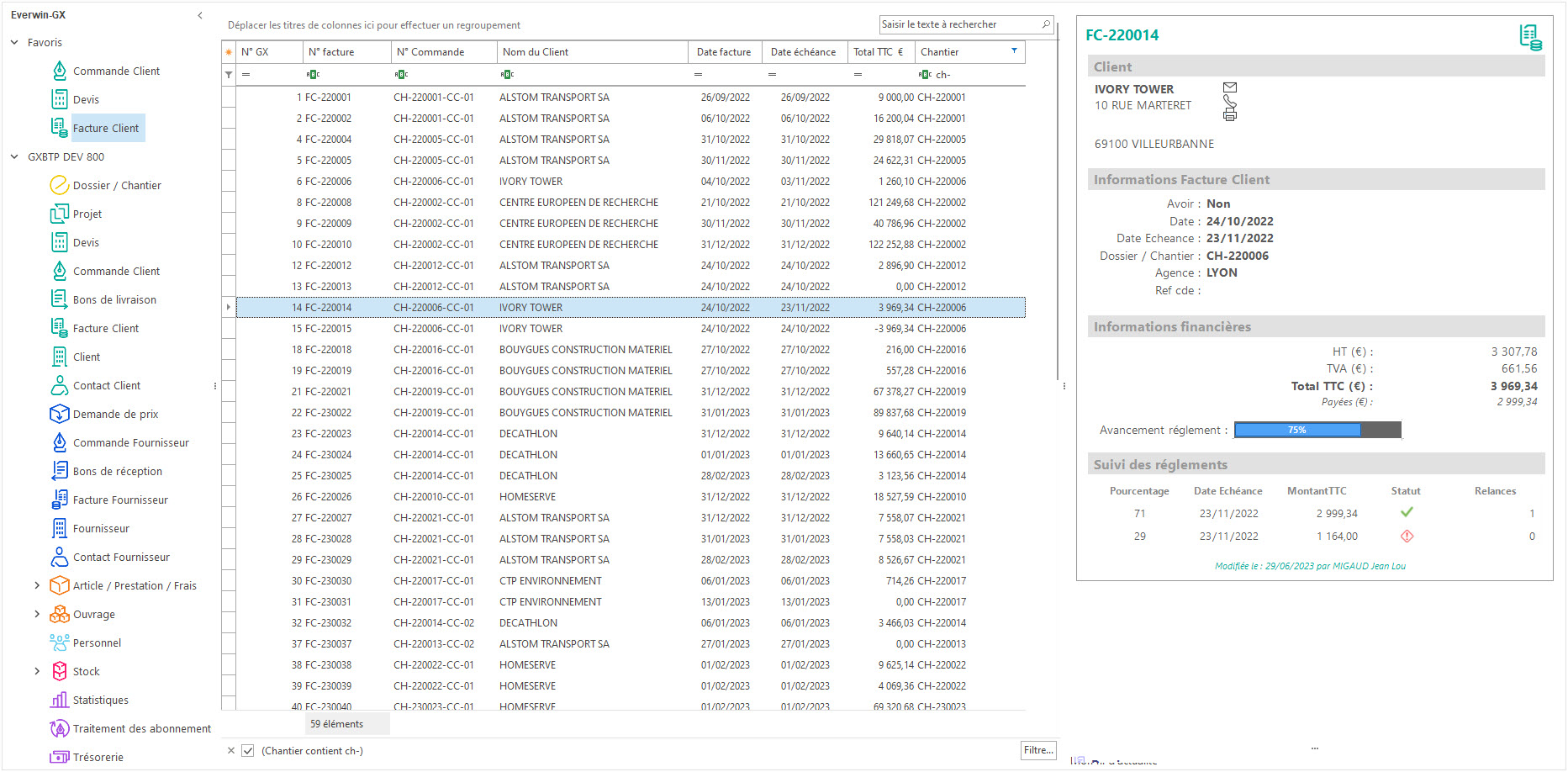Sort by N° Commande column header
Image resolution: width=1568 pixels, height=772 pixels.
click(444, 52)
